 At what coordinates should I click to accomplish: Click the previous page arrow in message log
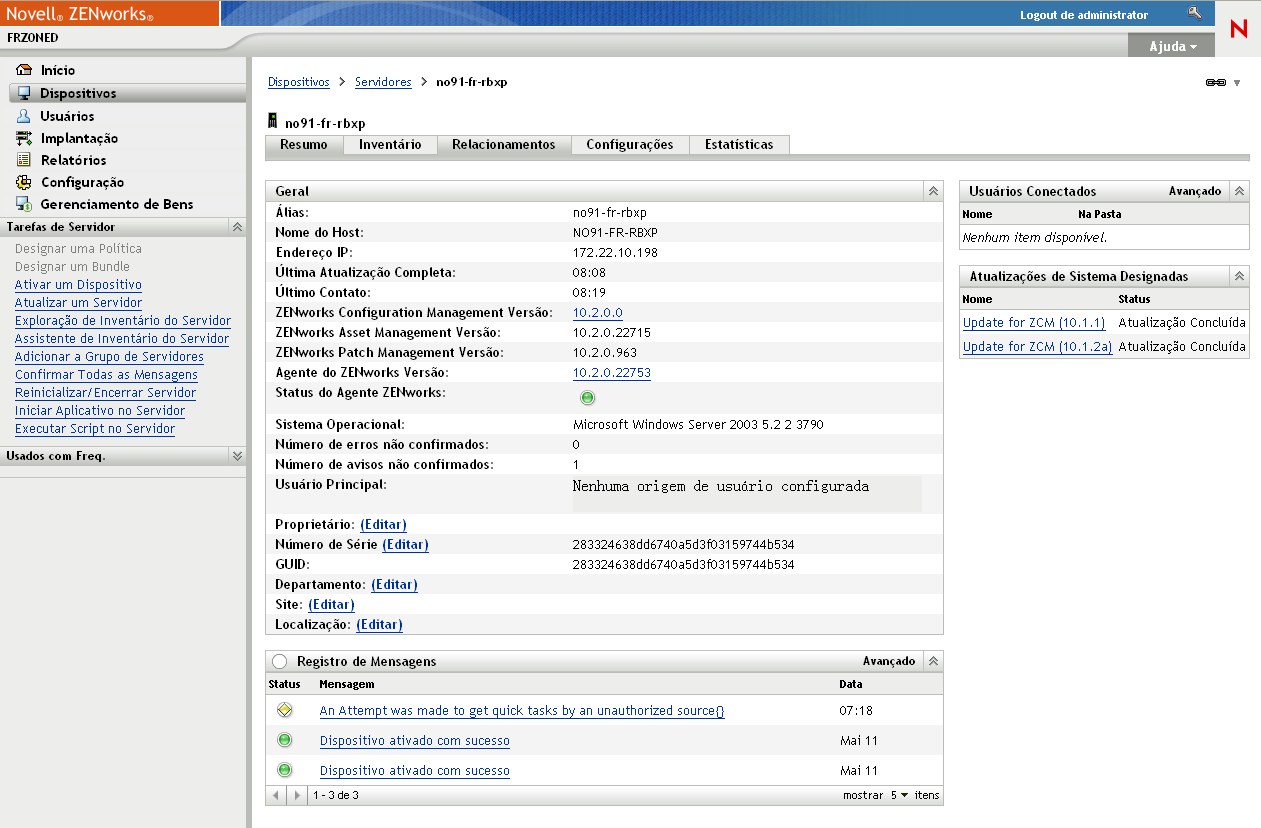(x=277, y=796)
